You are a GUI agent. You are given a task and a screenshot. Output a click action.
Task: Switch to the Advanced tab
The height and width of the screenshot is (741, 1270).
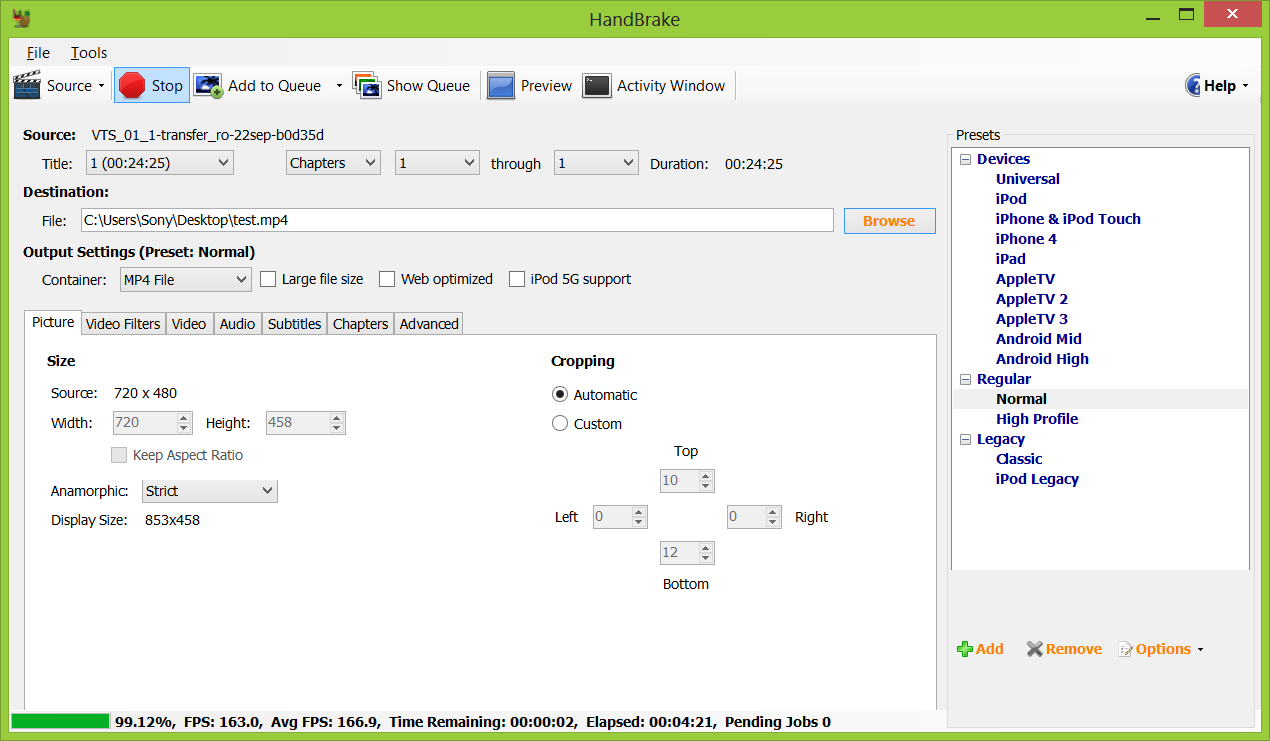click(429, 324)
